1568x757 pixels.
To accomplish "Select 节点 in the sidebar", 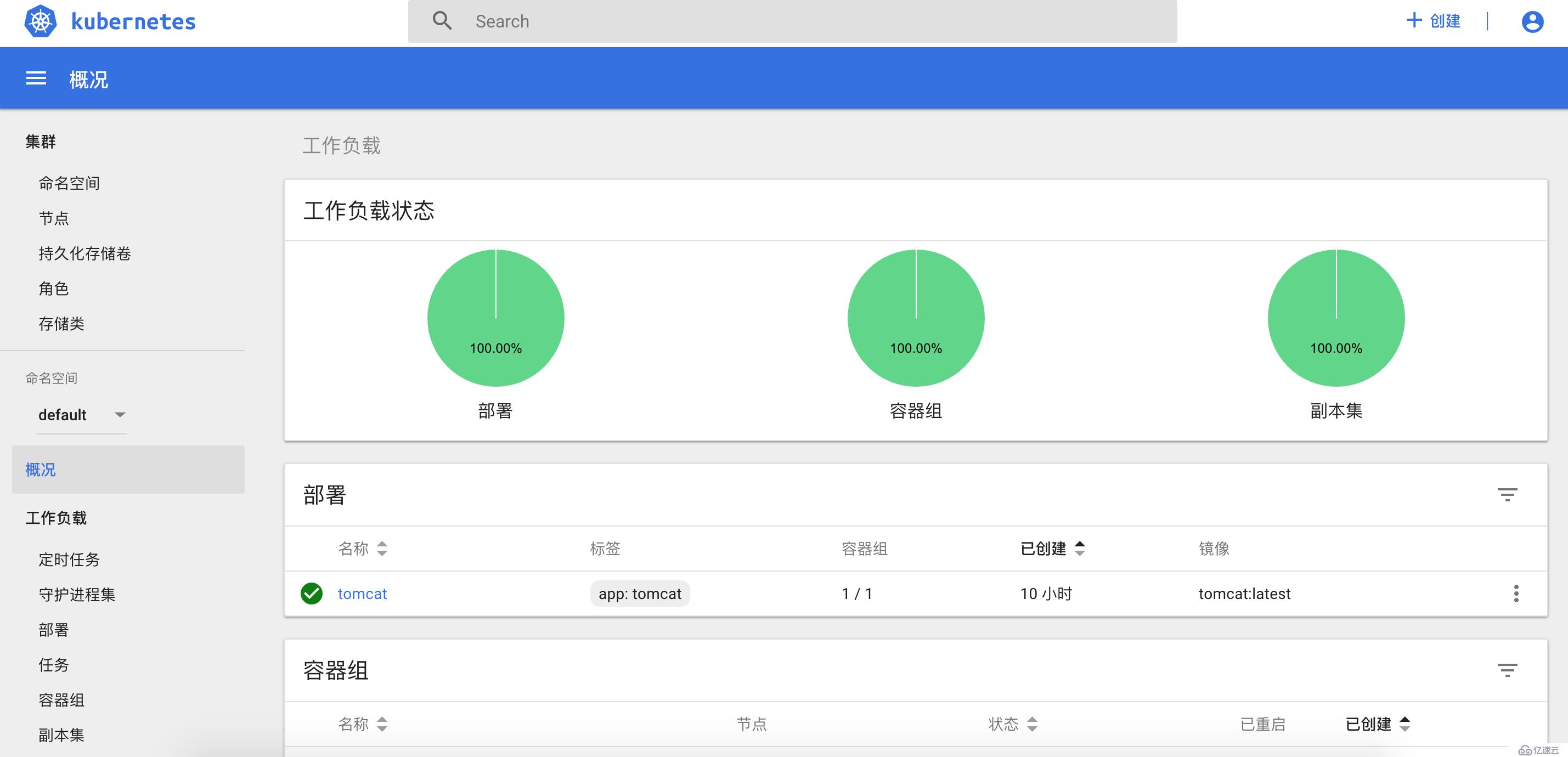I will tap(54, 218).
